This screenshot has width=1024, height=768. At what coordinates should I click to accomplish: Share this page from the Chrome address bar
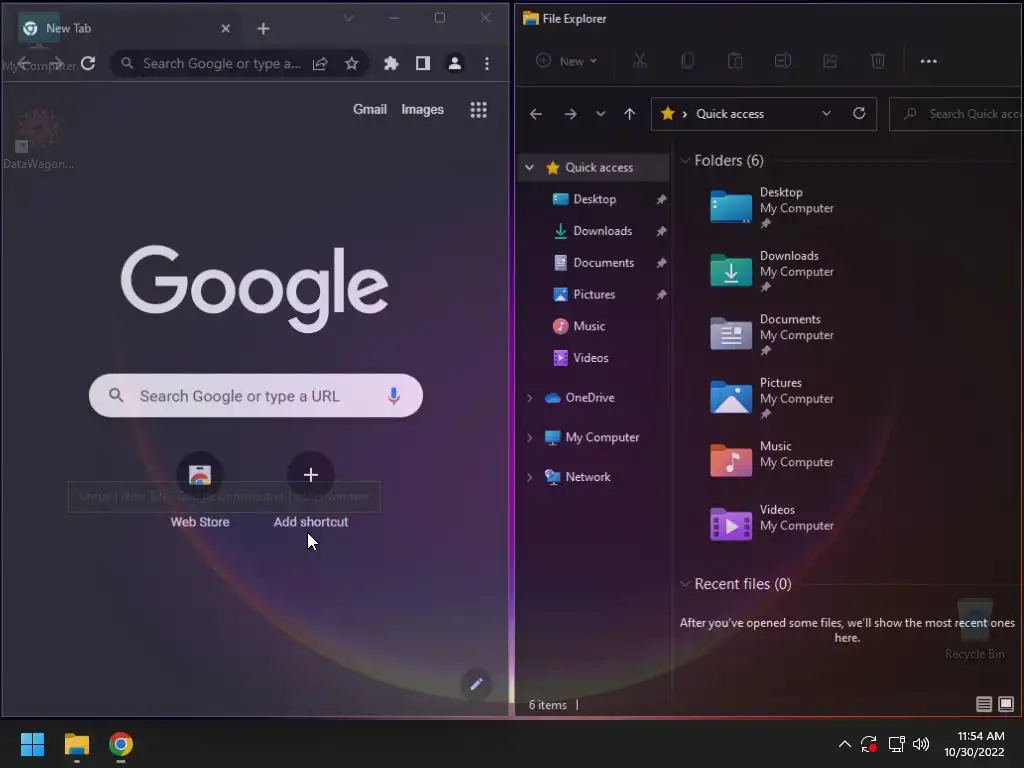pyautogui.click(x=320, y=63)
